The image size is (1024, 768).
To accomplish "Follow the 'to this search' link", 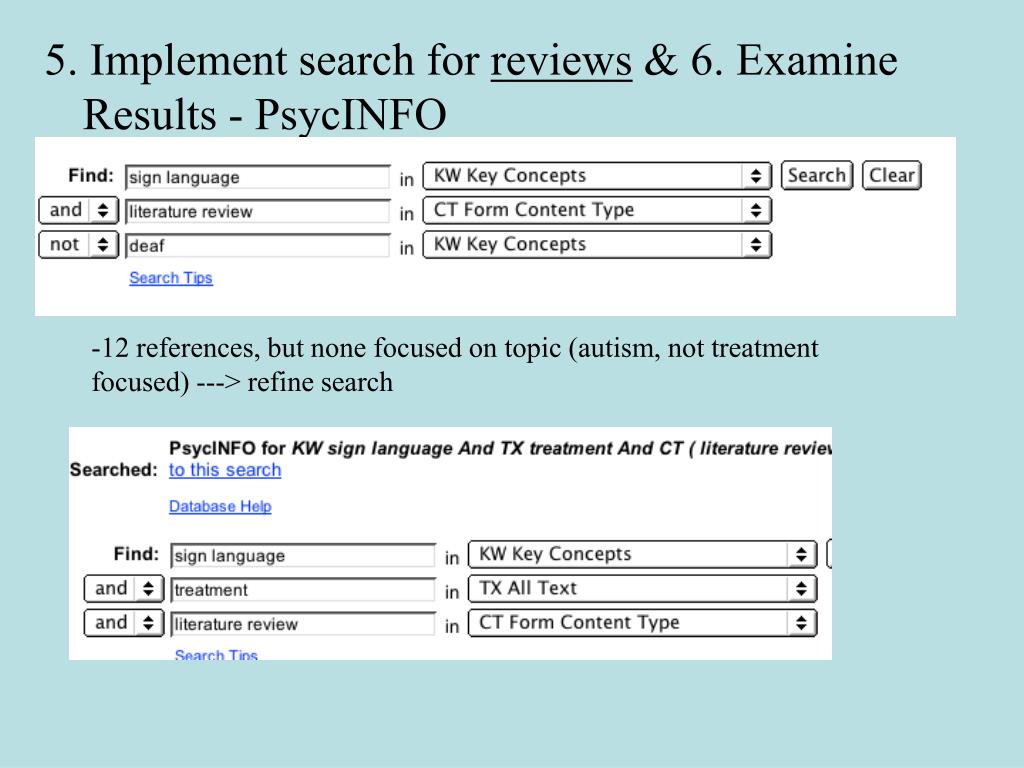I will click(225, 470).
